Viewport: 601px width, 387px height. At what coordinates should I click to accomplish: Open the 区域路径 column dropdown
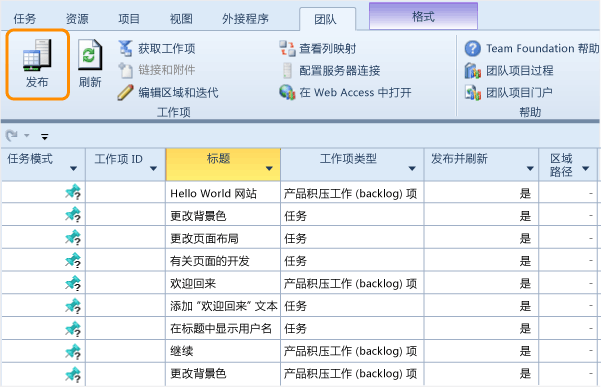point(585,169)
